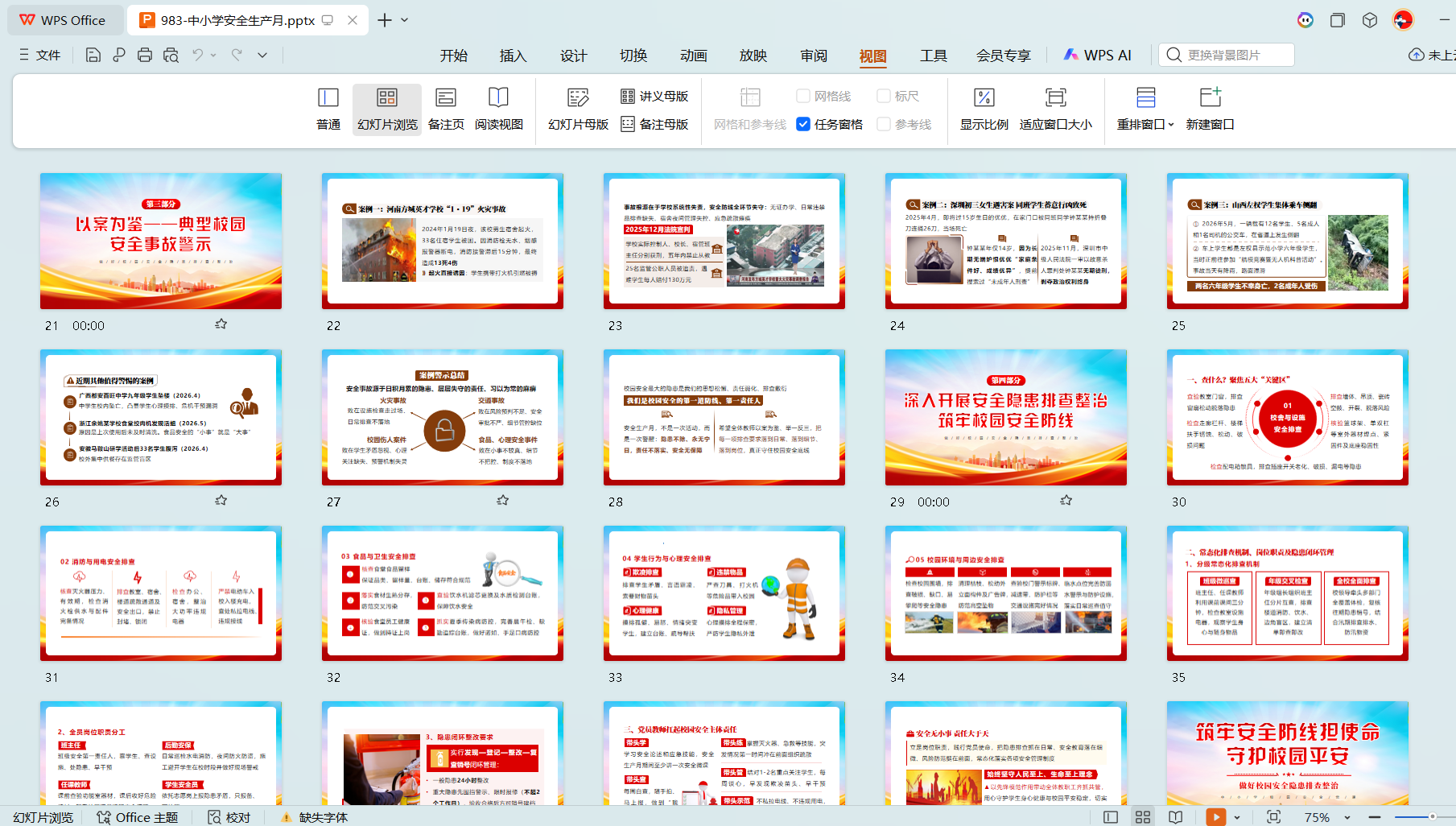Click the user avatar icon at top right
1456x826 pixels.
tap(1403, 20)
